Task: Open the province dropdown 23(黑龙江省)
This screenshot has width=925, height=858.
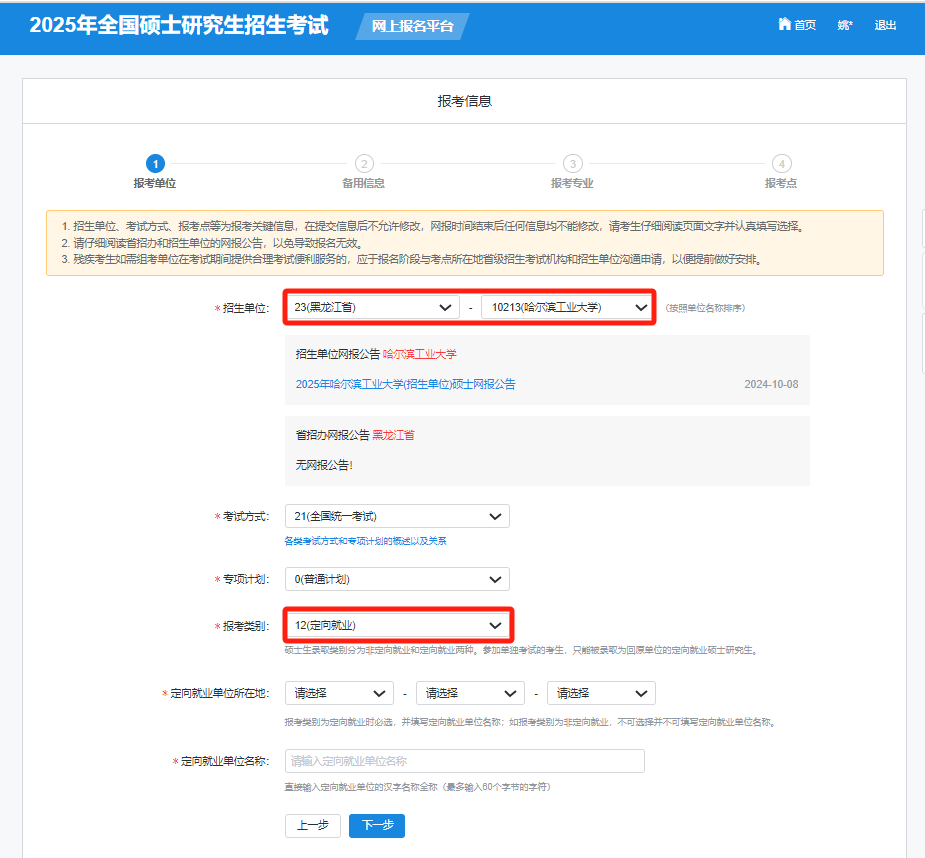Action: click(372, 307)
